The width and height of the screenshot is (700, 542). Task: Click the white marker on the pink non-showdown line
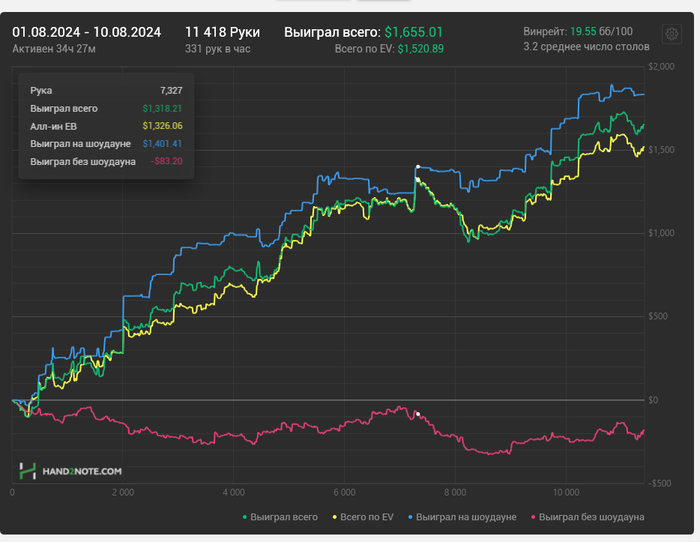click(418, 414)
